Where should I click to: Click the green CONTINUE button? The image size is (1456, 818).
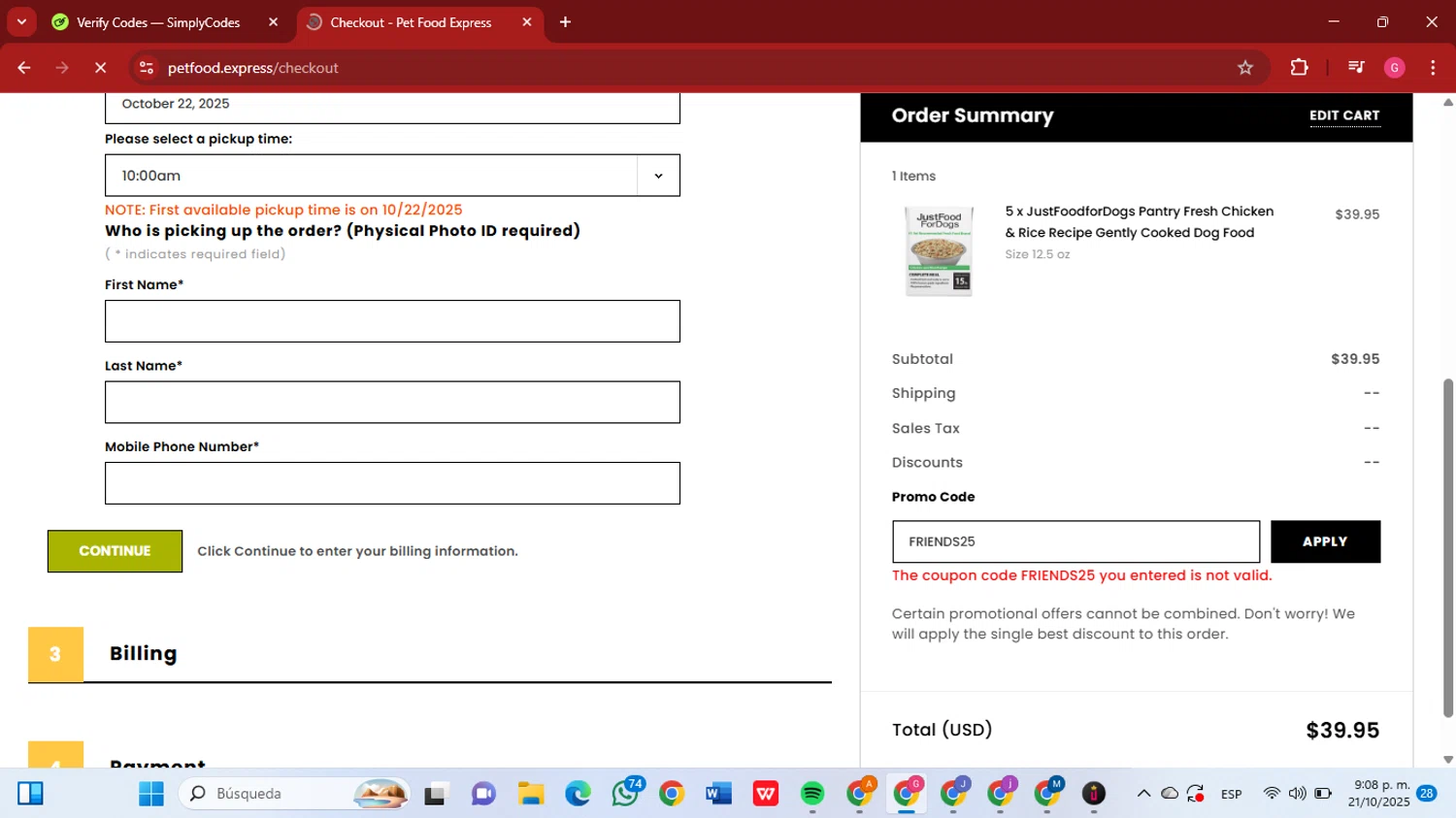pyautogui.click(x=115, y=551)
